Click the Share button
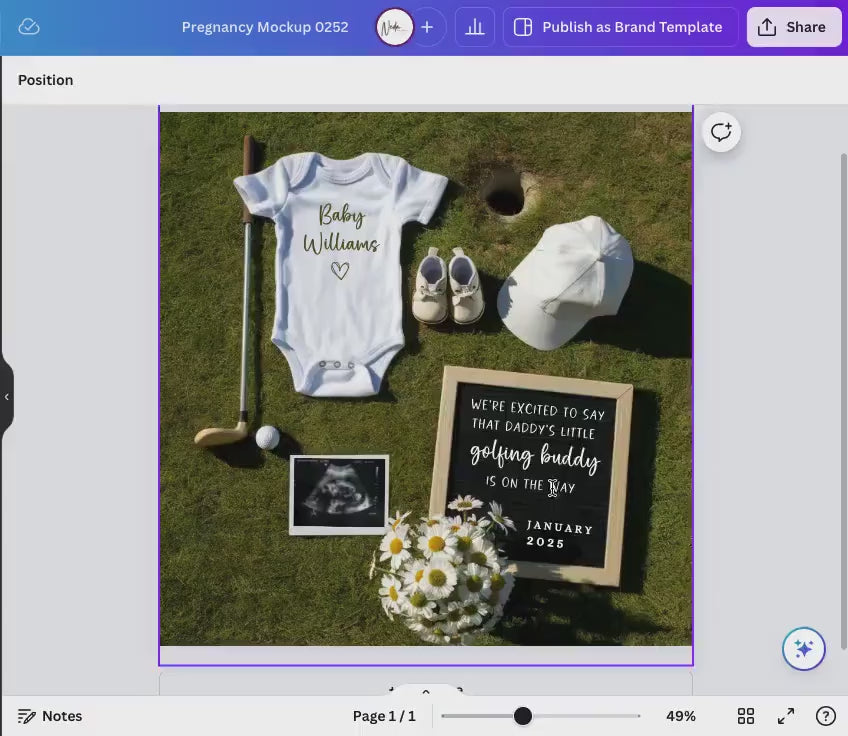Screen dimensions: 848x736 click(793, 27)
